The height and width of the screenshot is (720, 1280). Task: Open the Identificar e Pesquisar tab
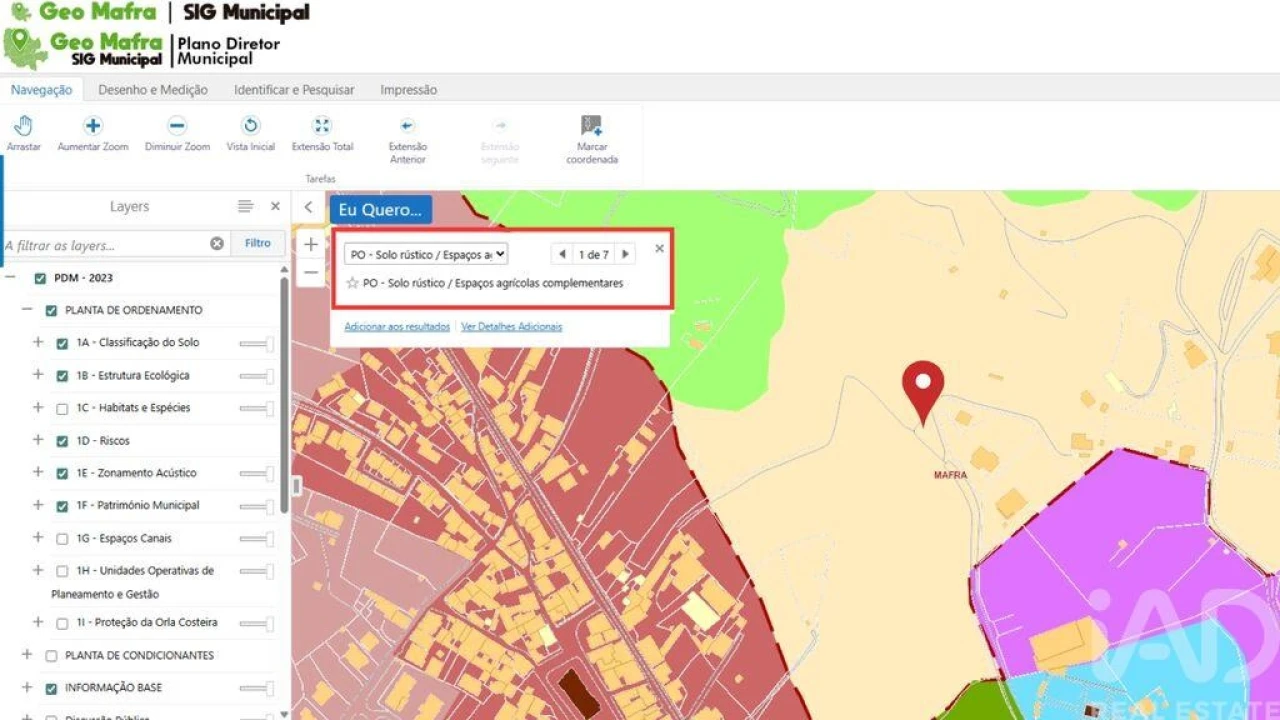(294, 90)
